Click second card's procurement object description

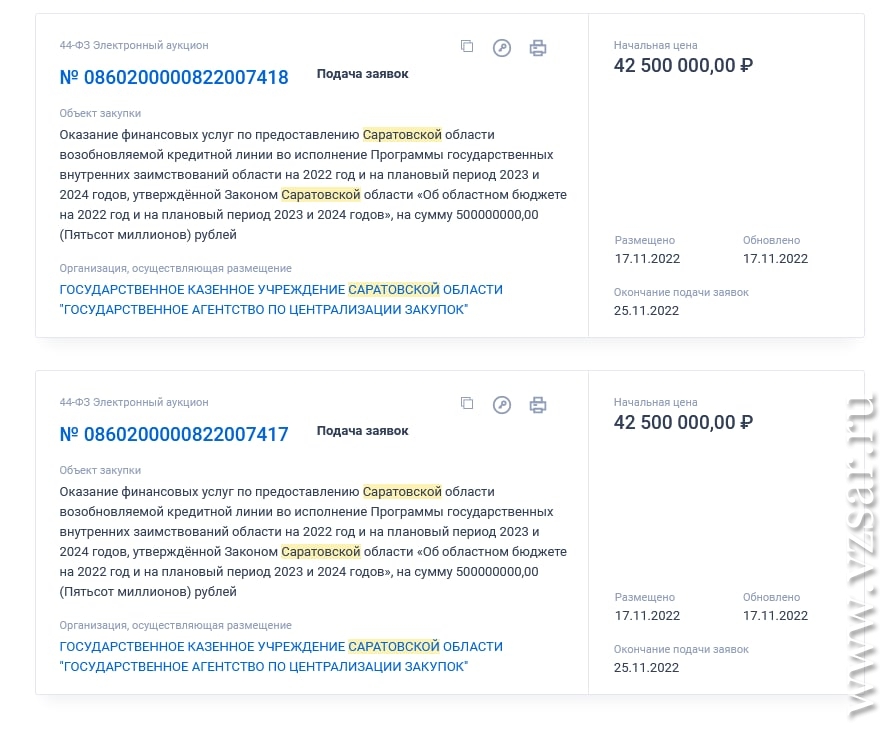(313, 541)
